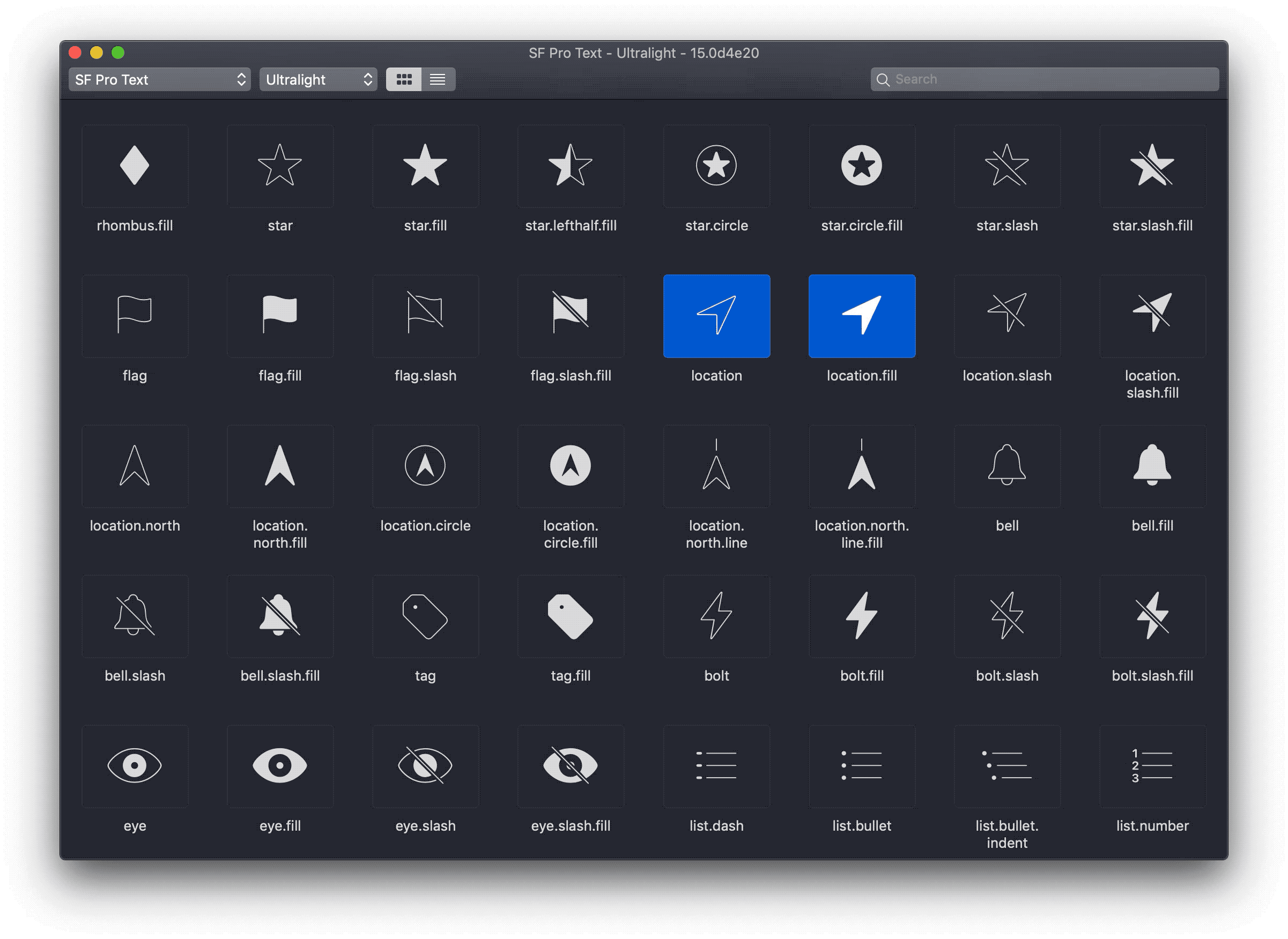Select the location.north.fill glyph
Viewport: 1288px width, 939px height.
coord(280,466)
